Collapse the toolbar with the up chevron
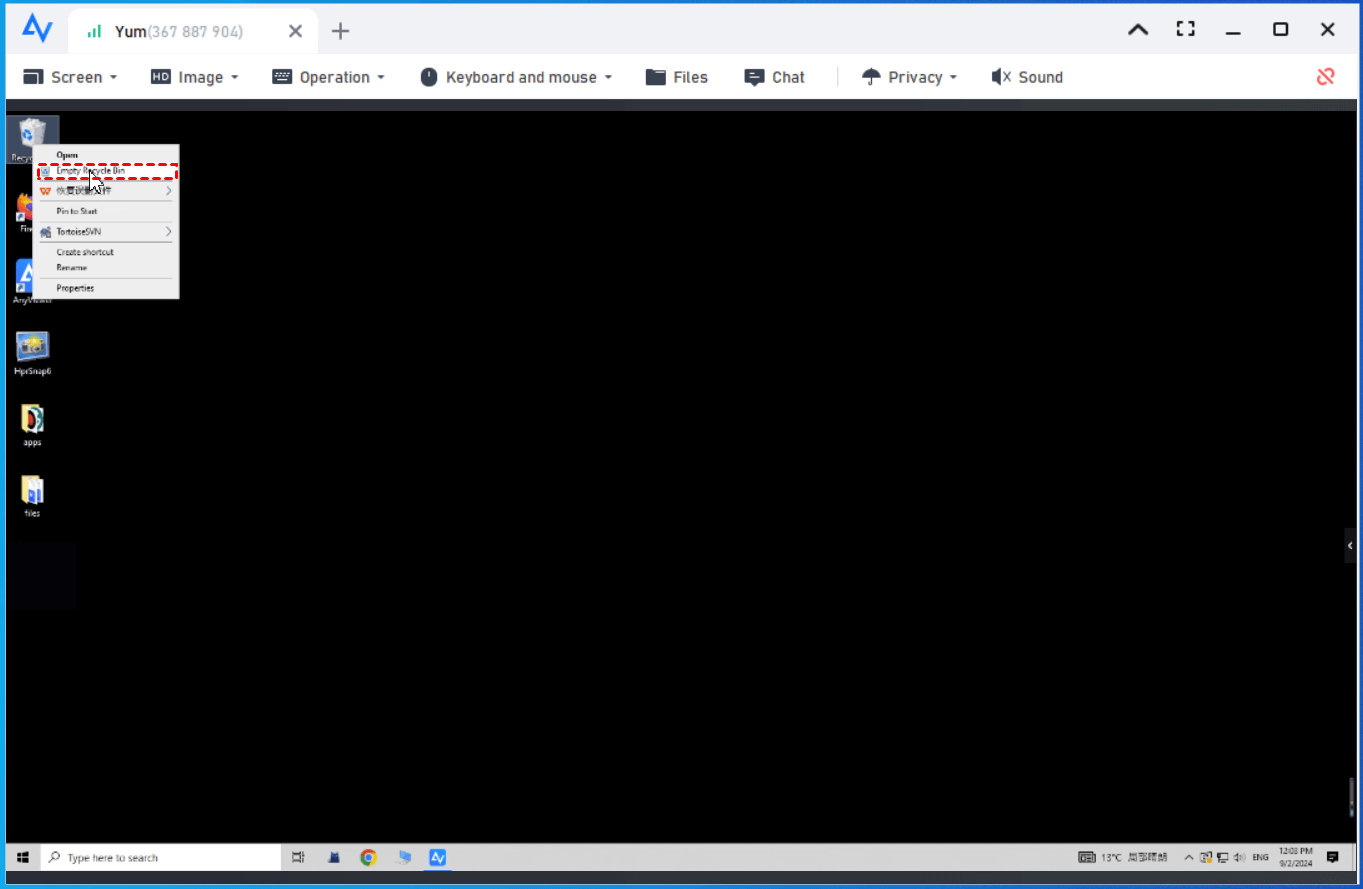 (1138, 30)
